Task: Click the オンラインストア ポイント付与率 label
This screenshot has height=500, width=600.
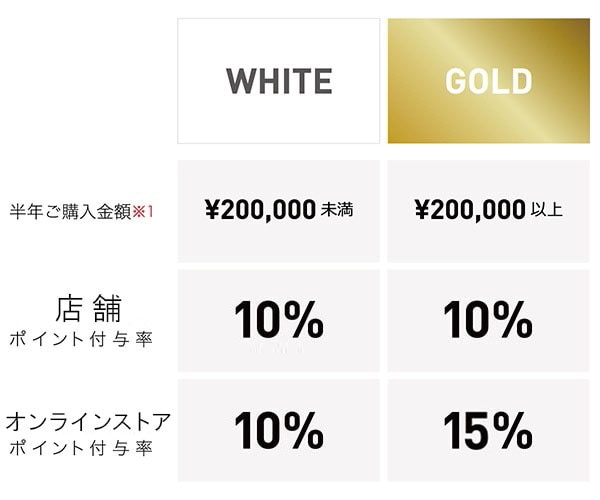Action: point(88,433)
